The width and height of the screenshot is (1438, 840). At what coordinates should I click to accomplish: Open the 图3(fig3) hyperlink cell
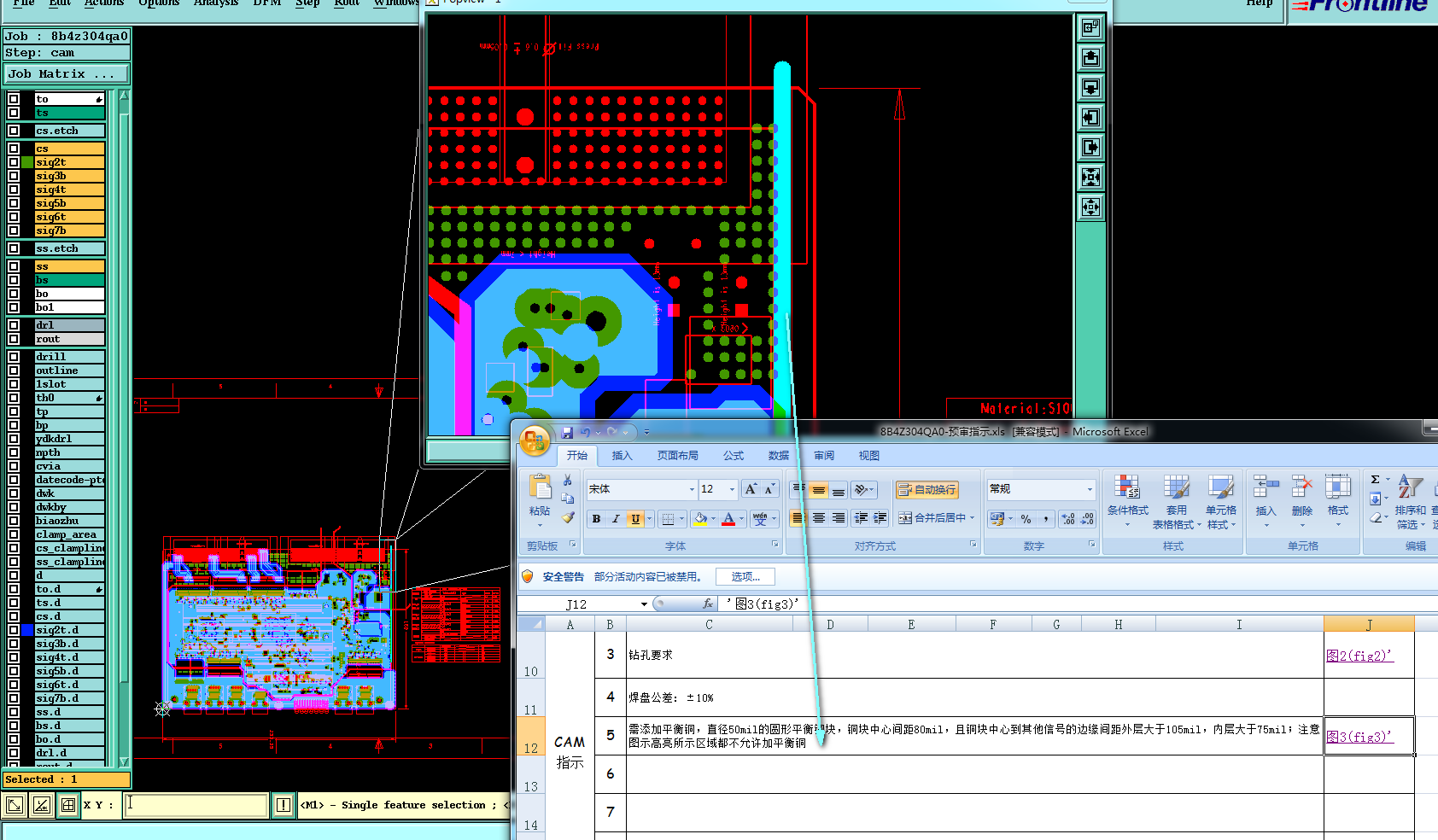[1369, 737]
